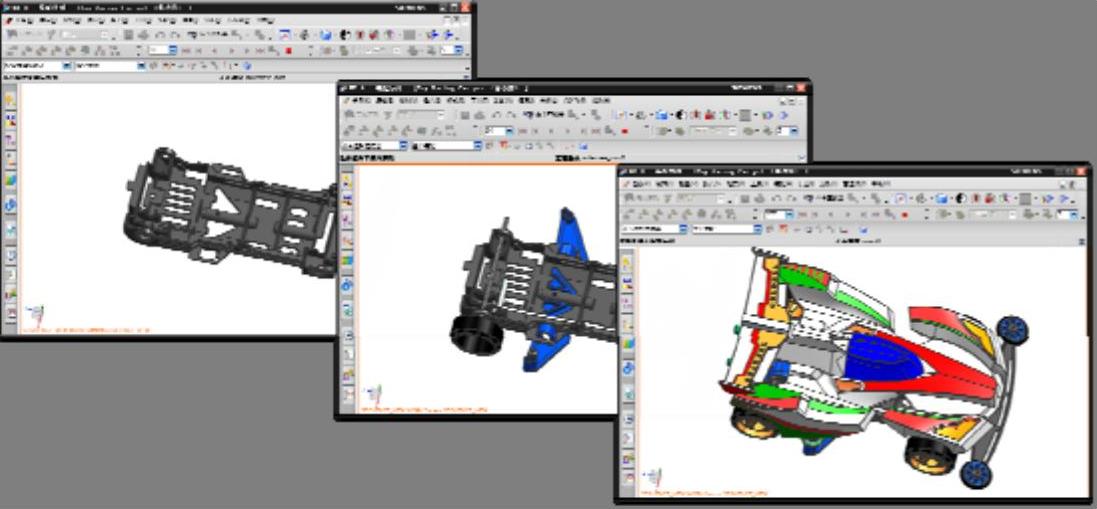Click the blue circle icon in front window sidebar
Screen dimensions: 1097x509
[628, 368]
